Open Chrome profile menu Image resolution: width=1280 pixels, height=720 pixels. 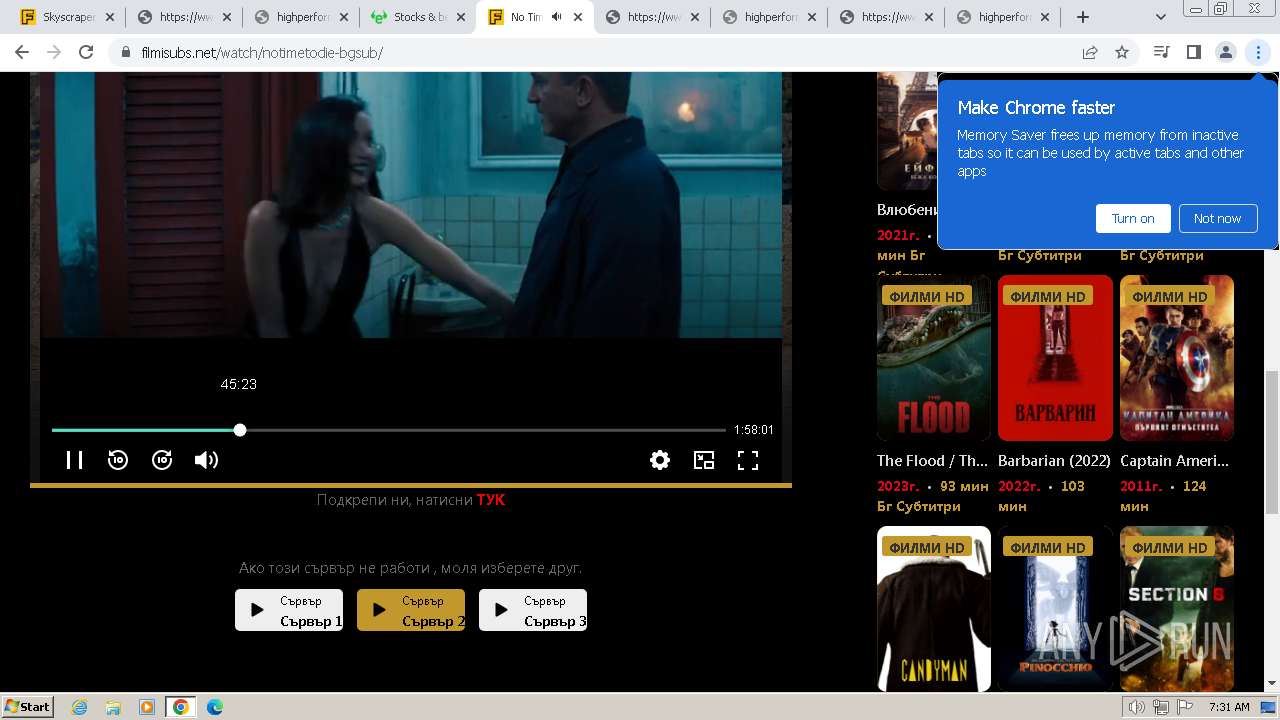[x=1225, y=52]
